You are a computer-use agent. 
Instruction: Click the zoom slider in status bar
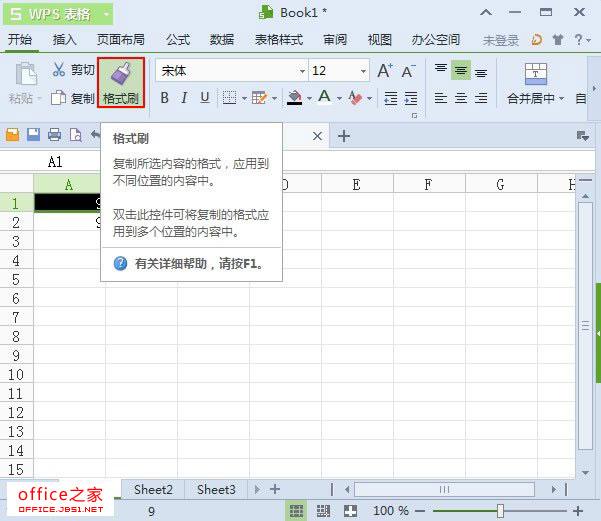point(500,510)
